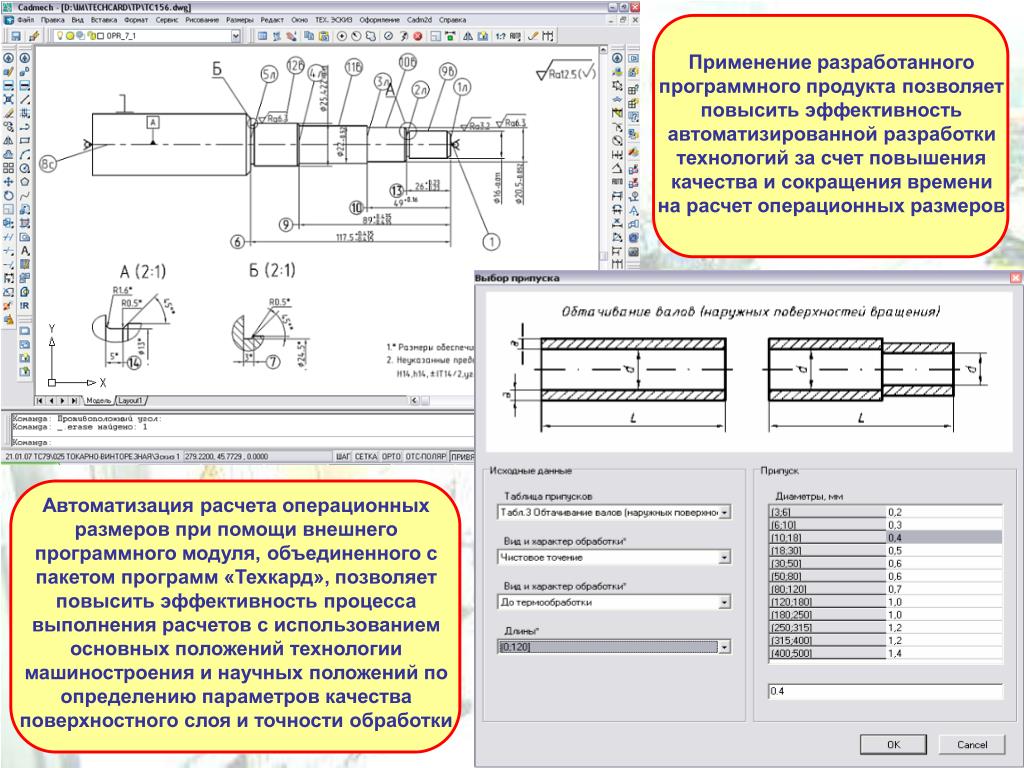Expand the Таблица припусков combo box
The image size is (1024, 768).
point(724,513)
